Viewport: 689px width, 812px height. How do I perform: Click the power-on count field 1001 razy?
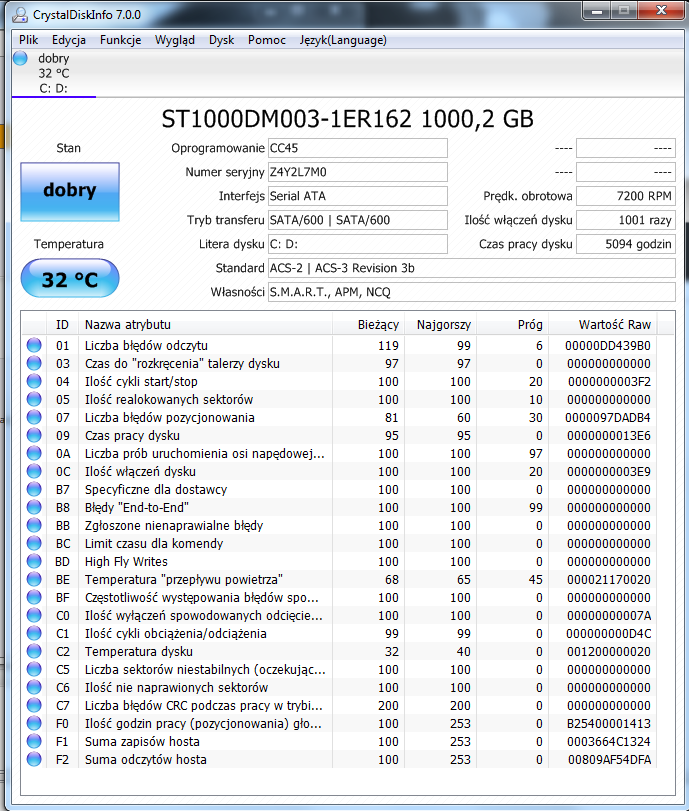626,220
